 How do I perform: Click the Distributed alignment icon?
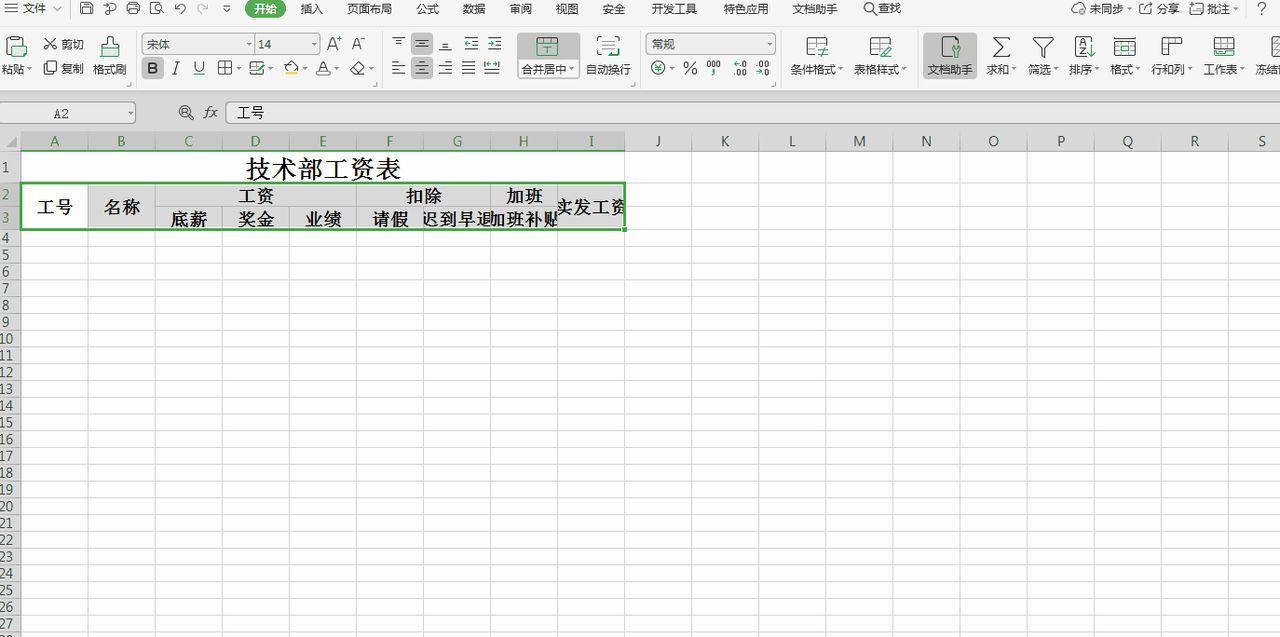tap(492, 68)
